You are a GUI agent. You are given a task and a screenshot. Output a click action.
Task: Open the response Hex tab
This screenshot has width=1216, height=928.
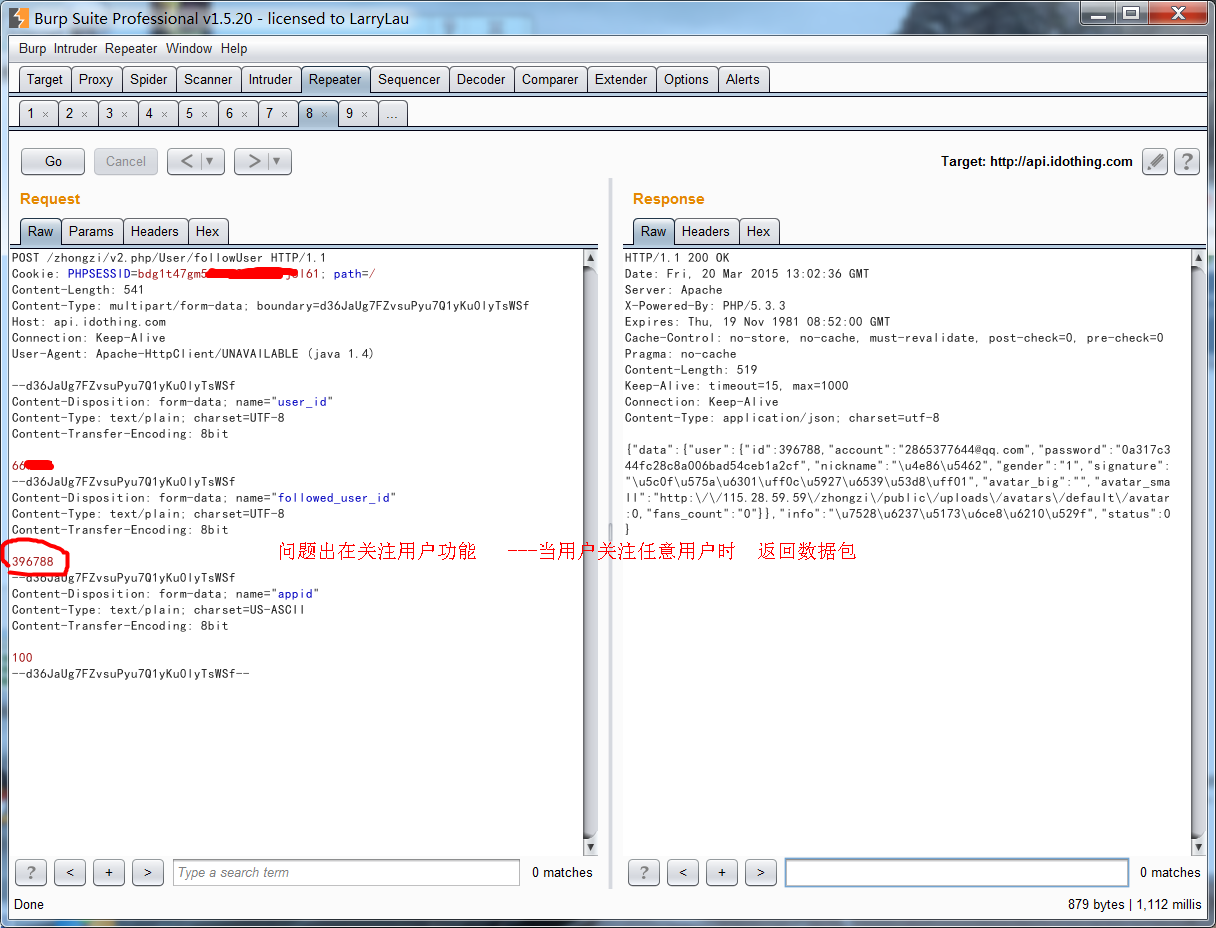[759, 231]
